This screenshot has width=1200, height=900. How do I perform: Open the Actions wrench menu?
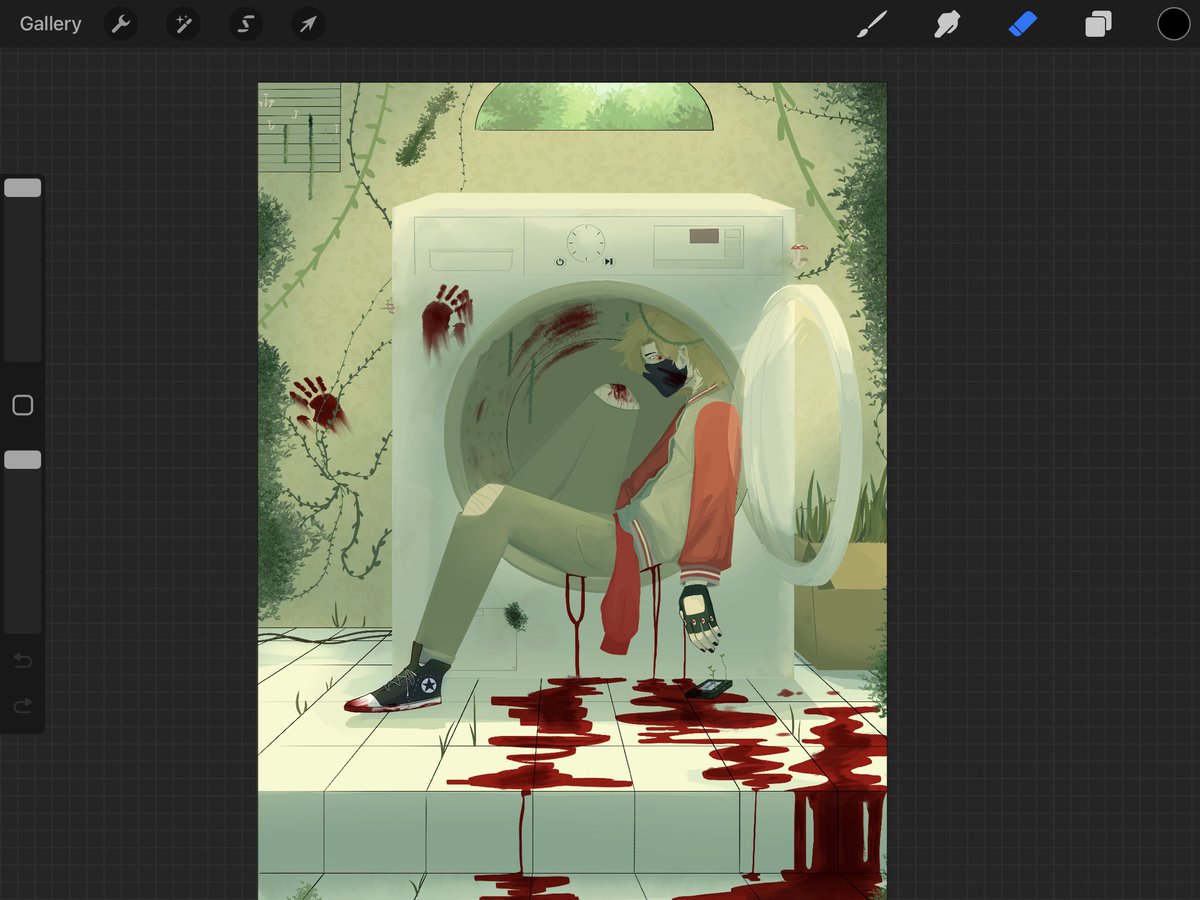(x=121, y=24)
